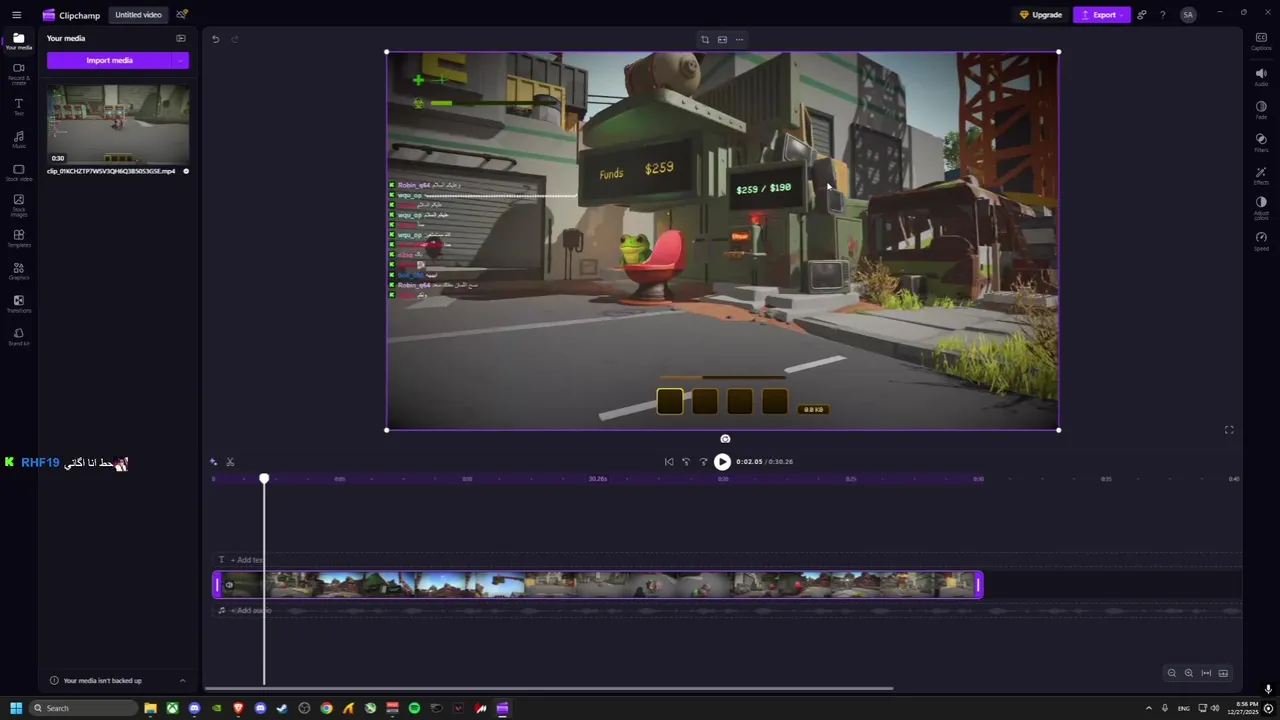Click the taskbar Search box
Image resolution: width=1280 pixels, height=720 pixels.
[84, 708]
